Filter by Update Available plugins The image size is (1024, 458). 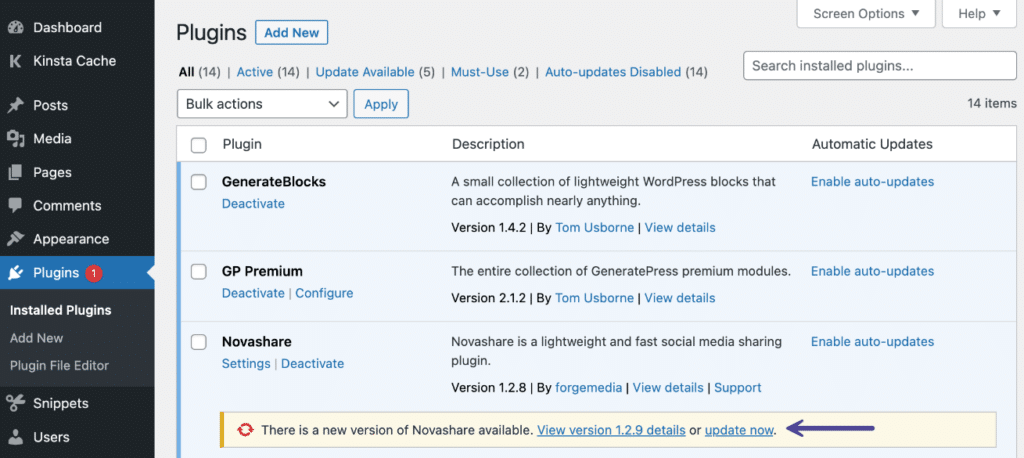coord(365,73)
